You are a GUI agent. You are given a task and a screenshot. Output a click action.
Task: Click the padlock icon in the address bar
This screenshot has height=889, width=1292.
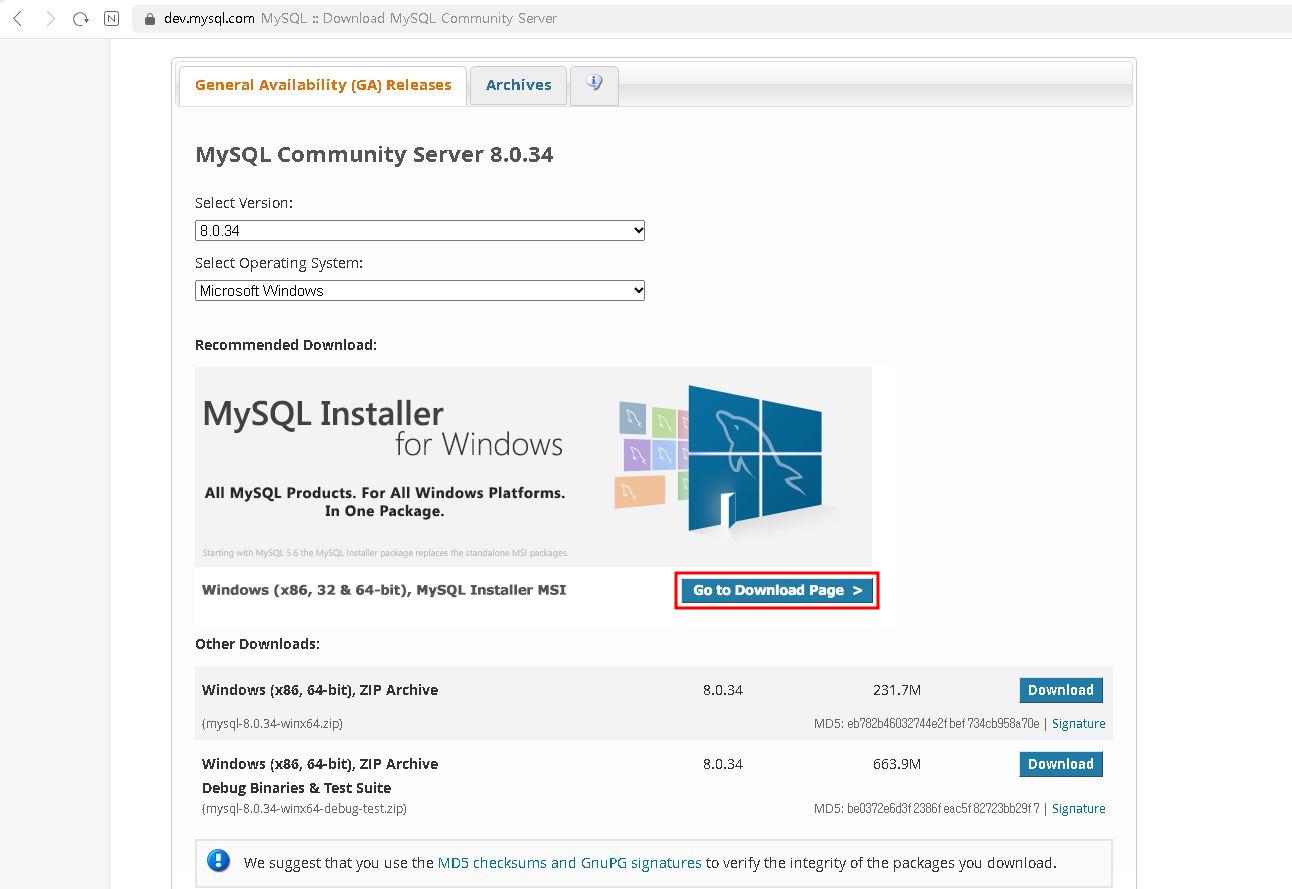coord(150,19)
